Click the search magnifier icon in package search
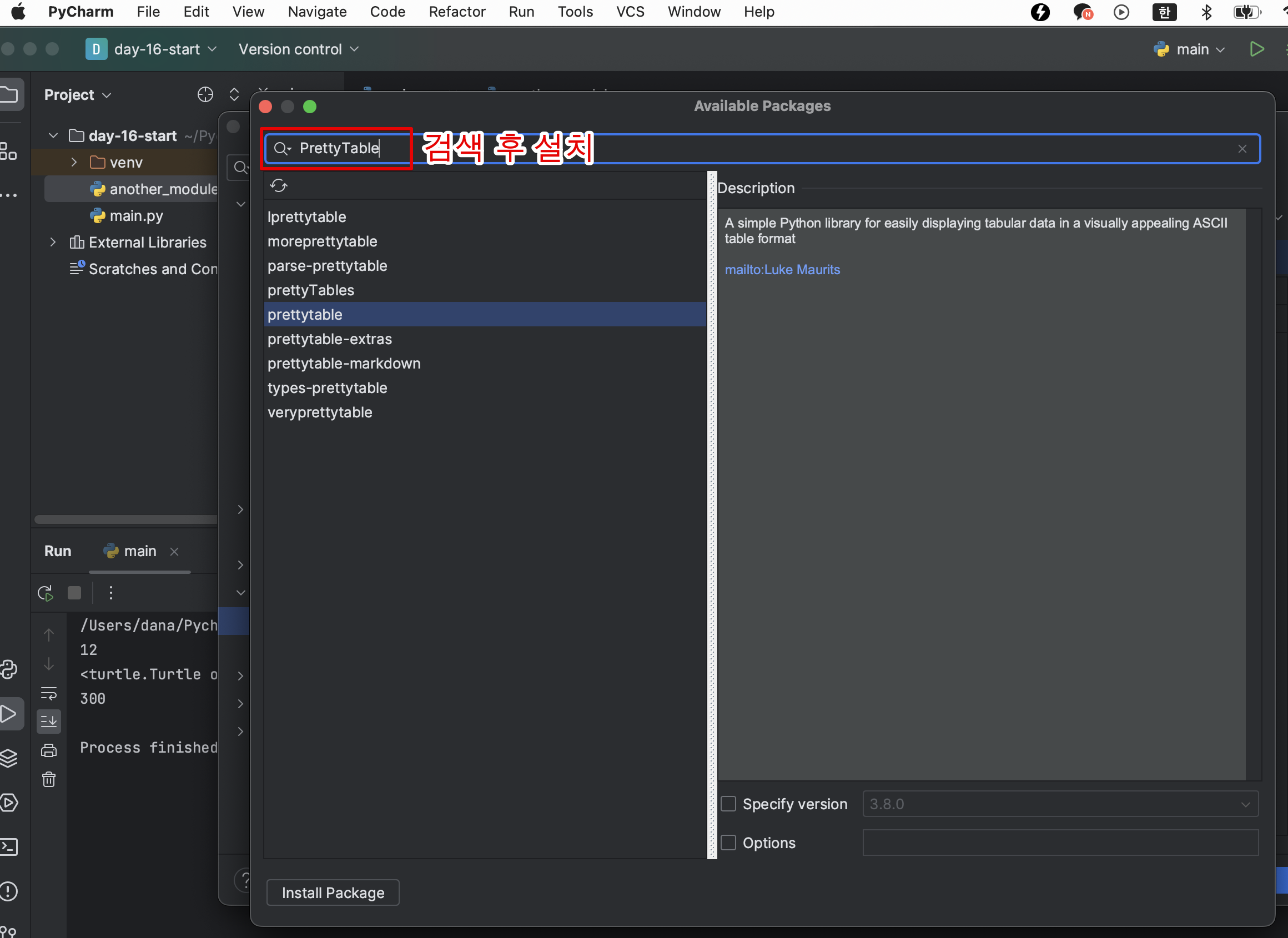Screen dimensions: 1288x938 click(281, 149)
